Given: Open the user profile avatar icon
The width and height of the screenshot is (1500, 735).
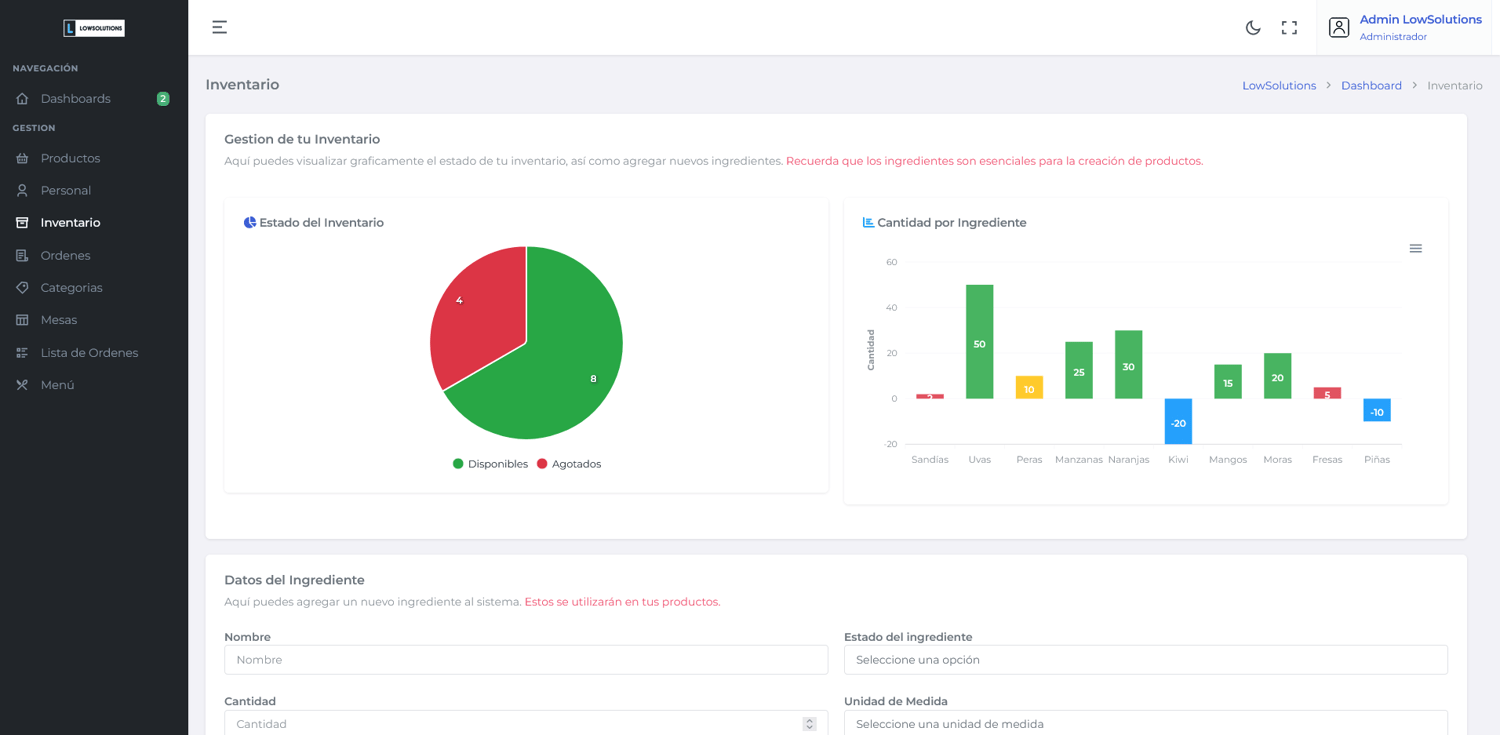Looking at the screenshot, I should pos(1339,28).
